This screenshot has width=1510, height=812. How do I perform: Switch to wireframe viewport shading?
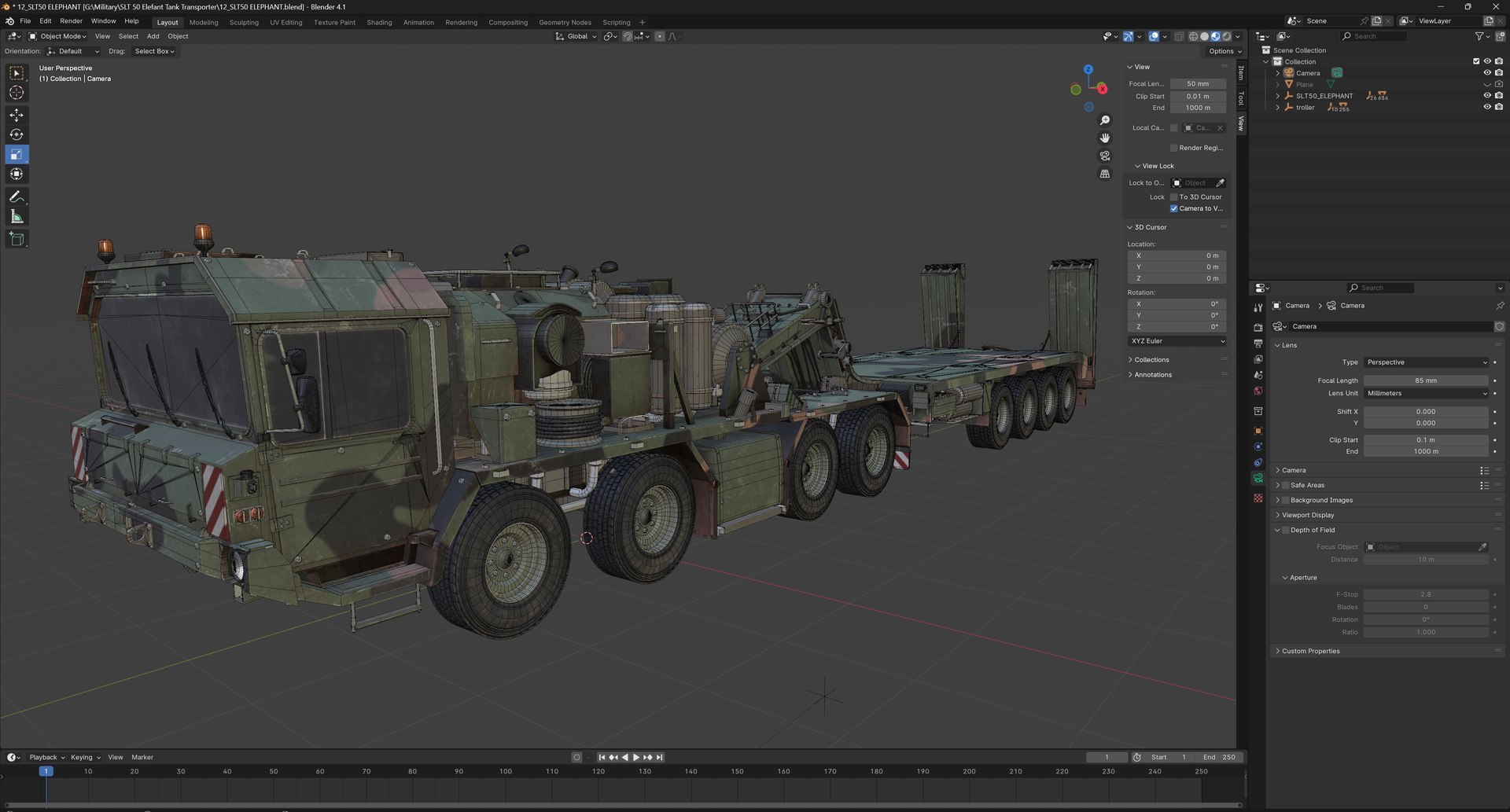[1194, 36]
